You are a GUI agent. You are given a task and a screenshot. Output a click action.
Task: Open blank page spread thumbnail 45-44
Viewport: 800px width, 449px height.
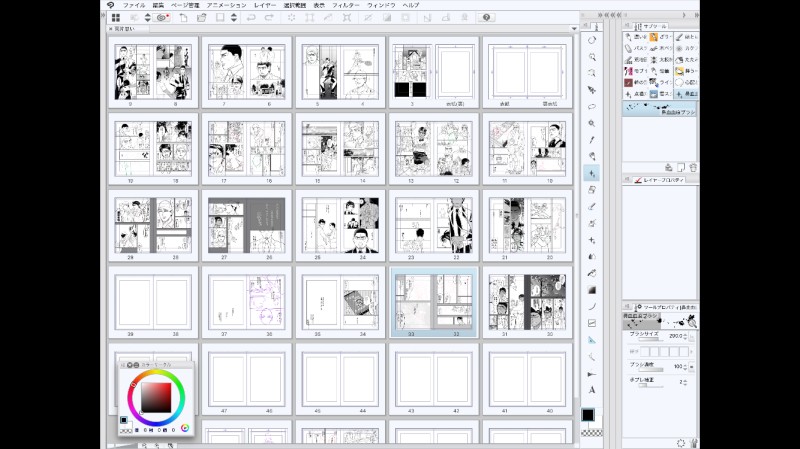click(340, 379)
